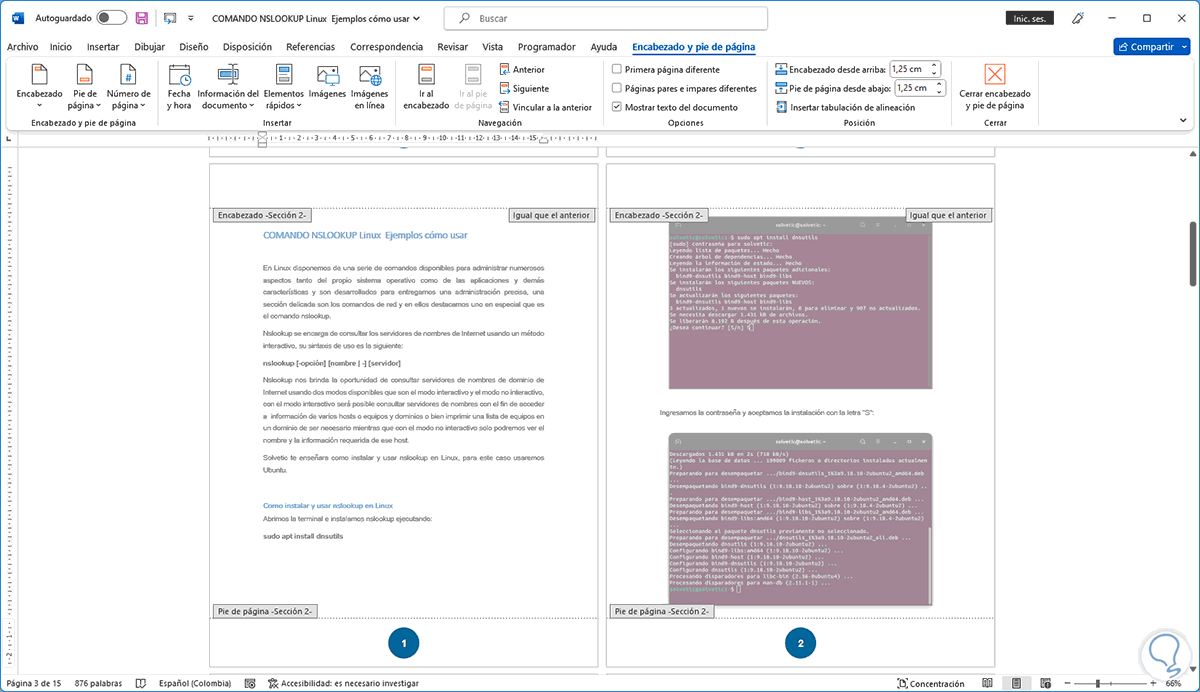
Task: Toggle Vincular a la anterior
Action: click(545, 107)
